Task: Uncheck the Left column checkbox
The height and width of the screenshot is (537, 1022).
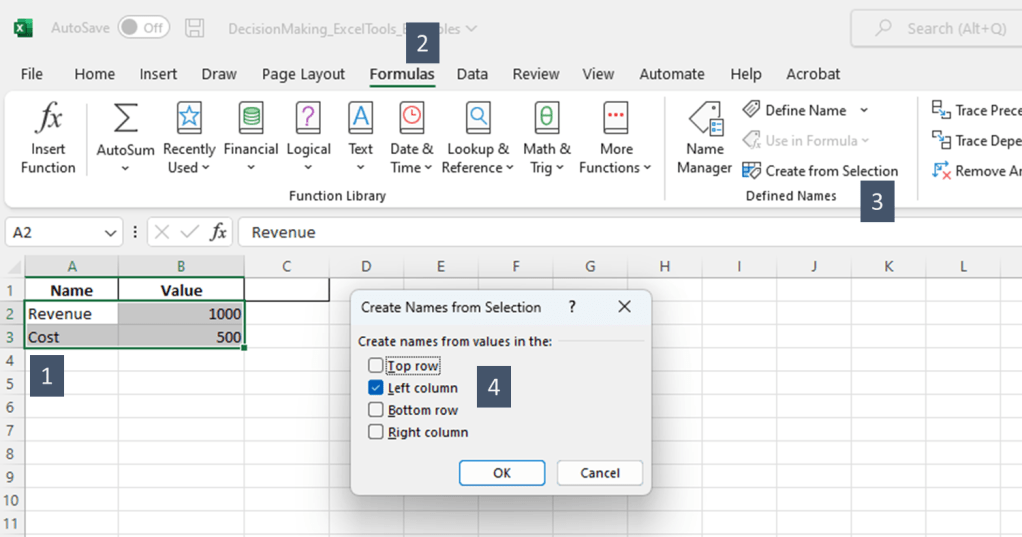Action: (376, 388)
